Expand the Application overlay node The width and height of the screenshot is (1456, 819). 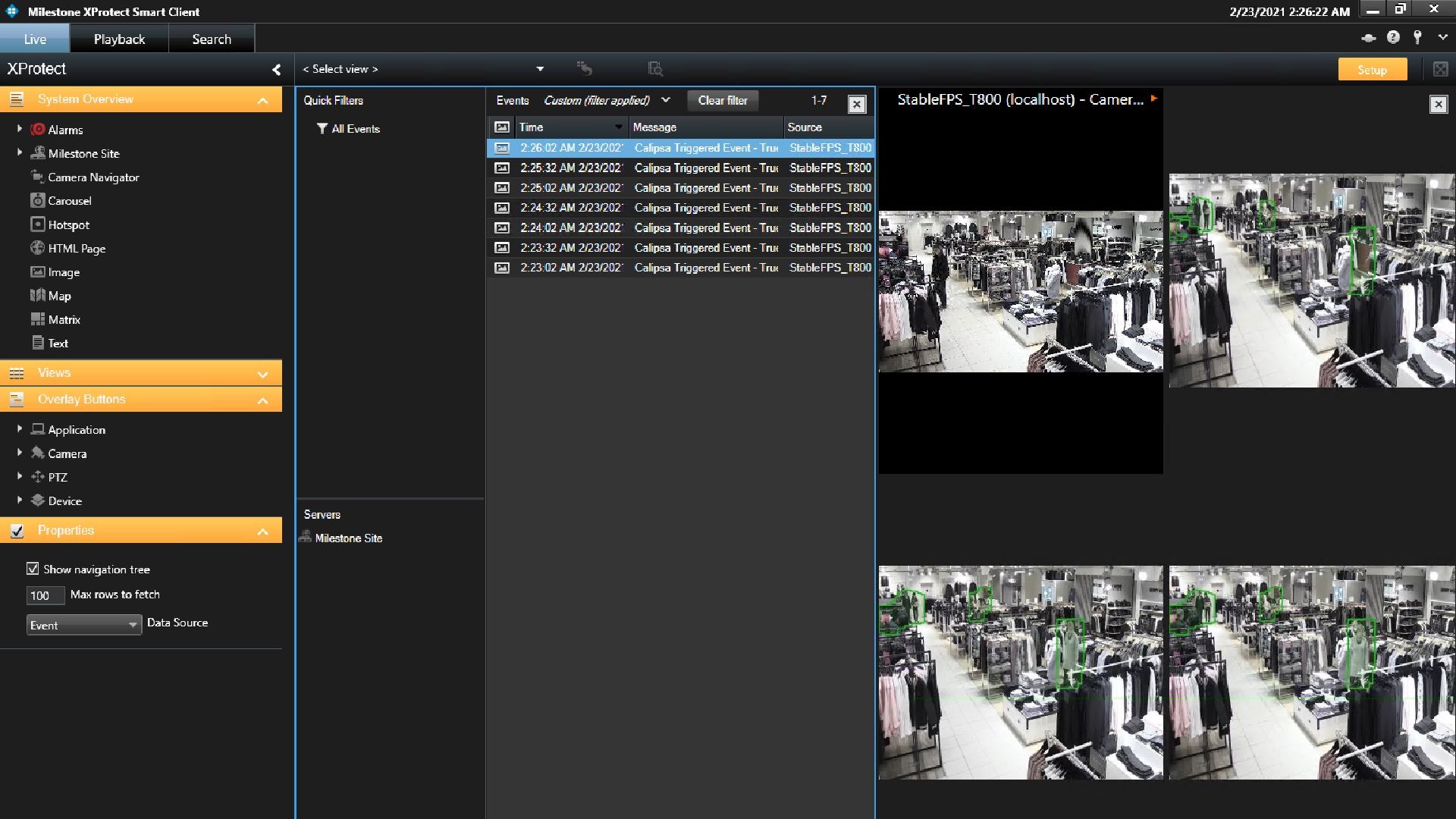coord(20,428)
